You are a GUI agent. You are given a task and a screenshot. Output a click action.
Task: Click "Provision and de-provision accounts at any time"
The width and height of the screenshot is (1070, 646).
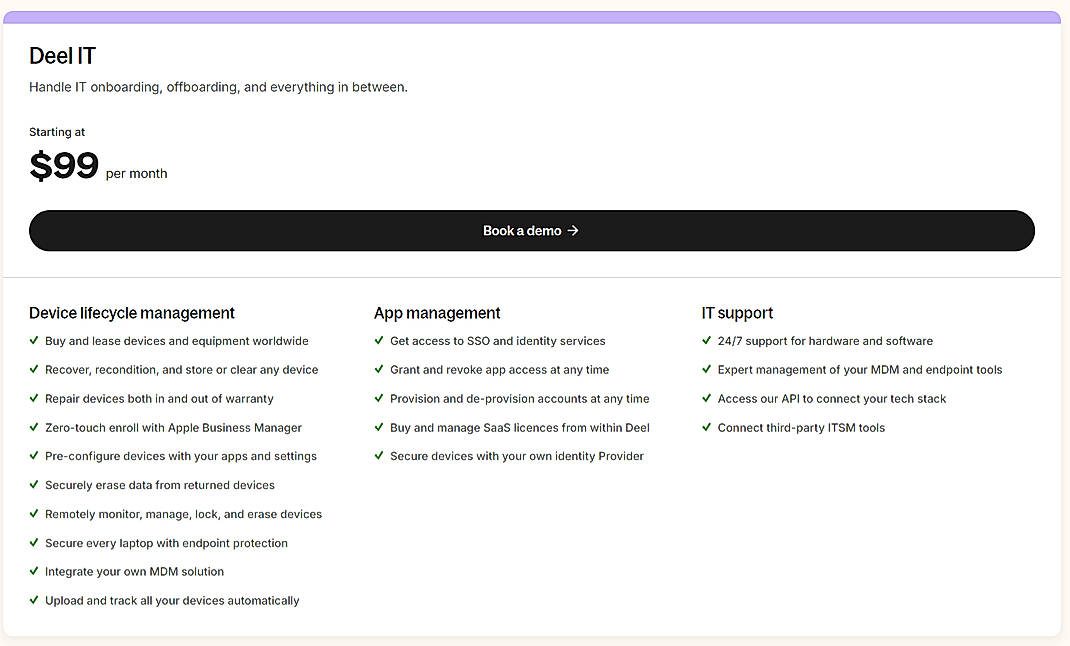[519, 398]
